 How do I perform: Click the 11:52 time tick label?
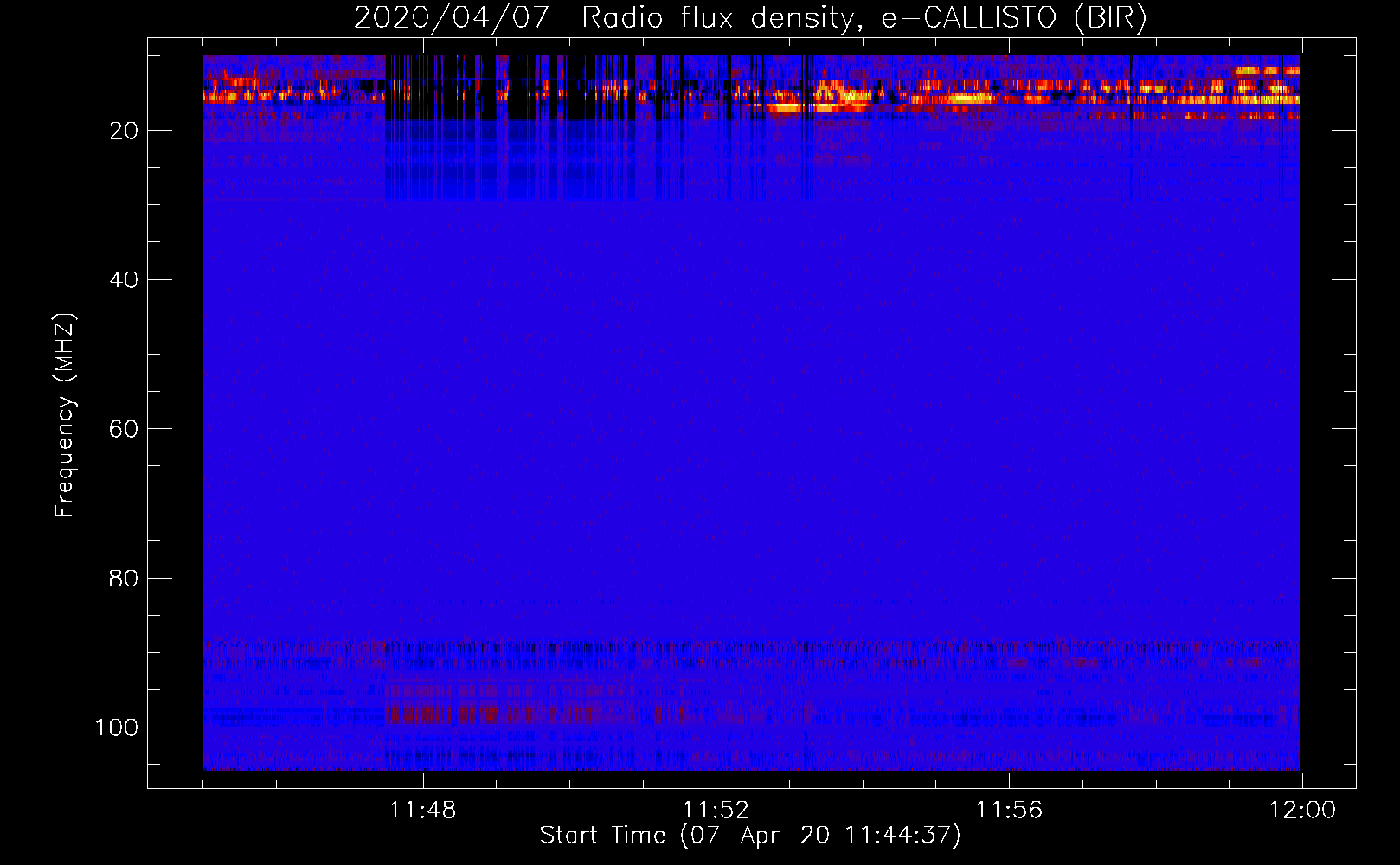(x=716, y=811)
